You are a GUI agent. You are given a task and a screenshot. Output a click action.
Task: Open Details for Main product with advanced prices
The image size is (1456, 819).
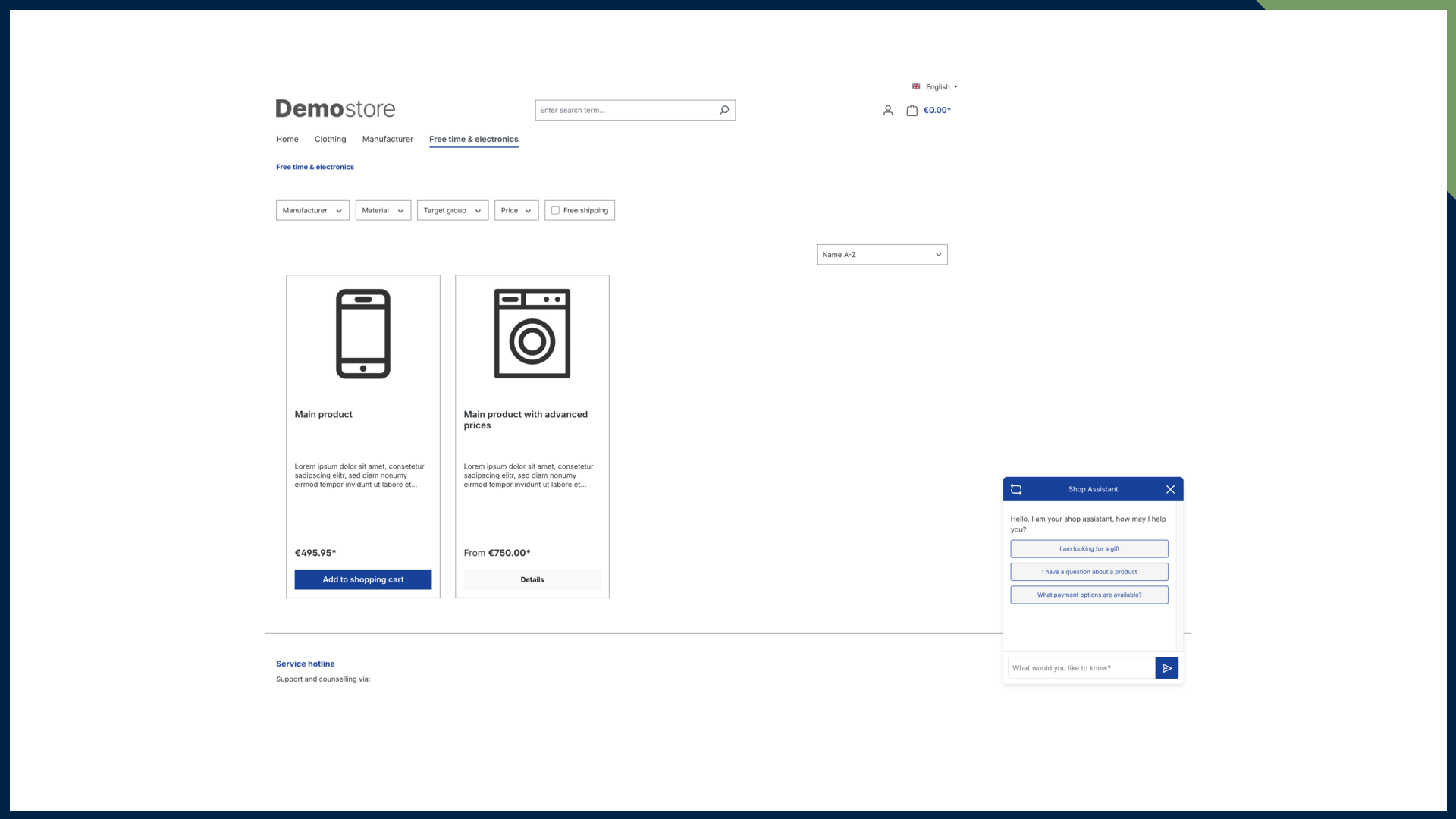pyautogui.click(x=532, y=579)
